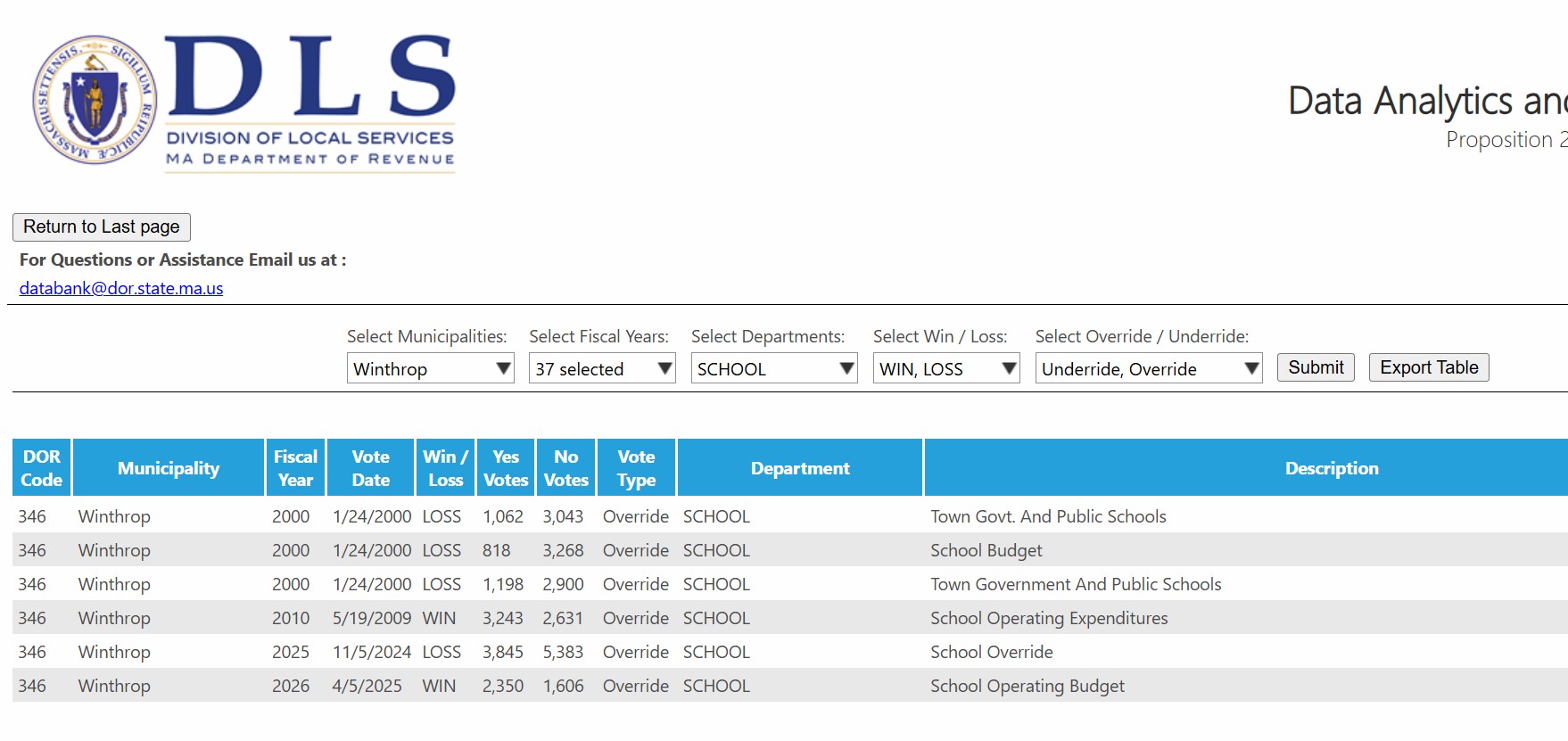Viewport: 1568px width, 741px height.
Task: Click the Fiscal Year column header
Action: point(295,468)
